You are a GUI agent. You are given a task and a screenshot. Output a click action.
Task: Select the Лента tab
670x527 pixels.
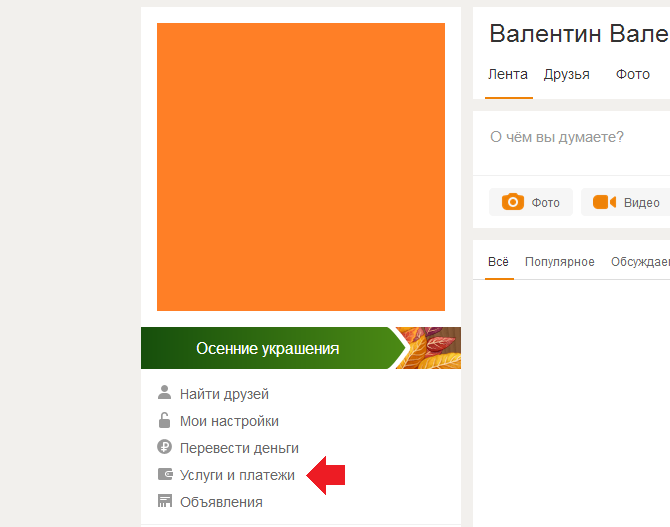(508, 74)
